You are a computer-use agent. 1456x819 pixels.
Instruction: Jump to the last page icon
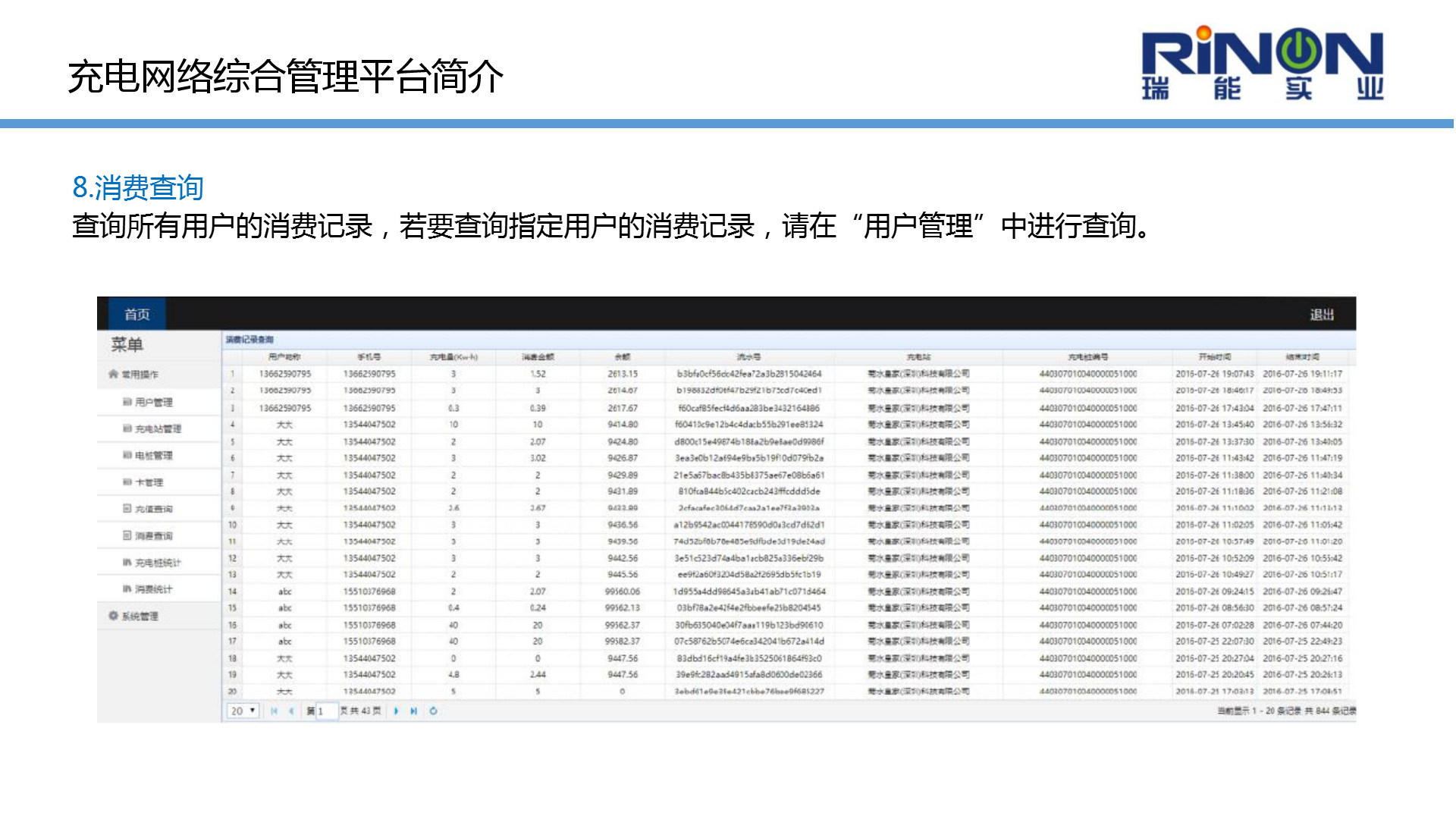point(414,711)
